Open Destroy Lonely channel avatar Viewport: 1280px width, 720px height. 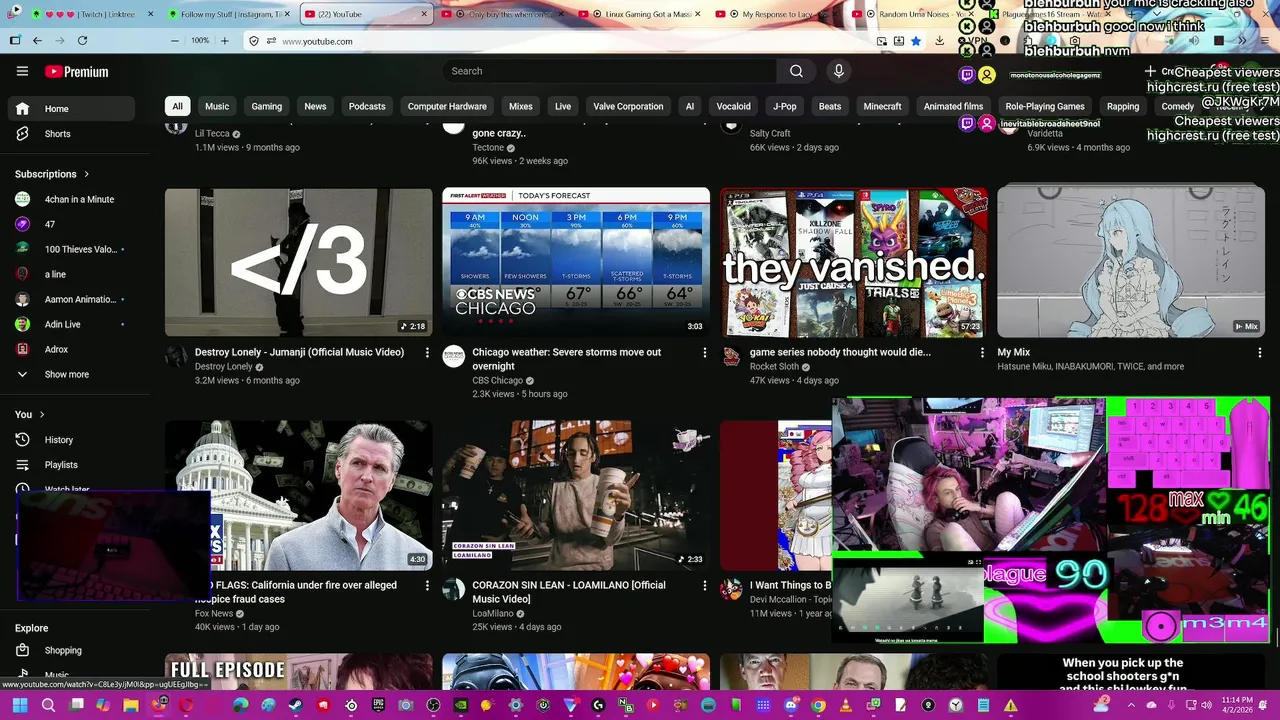click(x=176, y=357)
